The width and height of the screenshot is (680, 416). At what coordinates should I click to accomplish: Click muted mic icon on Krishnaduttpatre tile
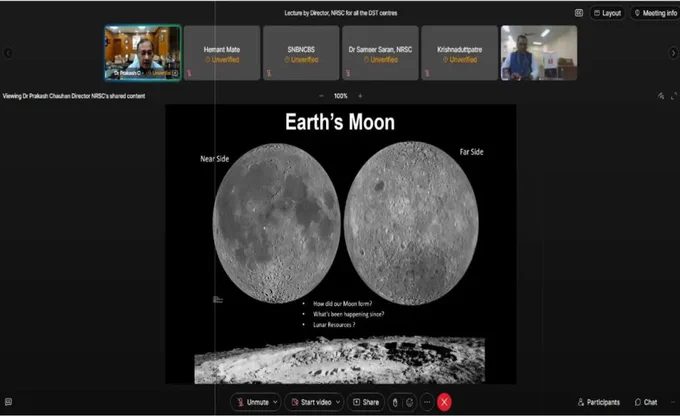(427, 73)
